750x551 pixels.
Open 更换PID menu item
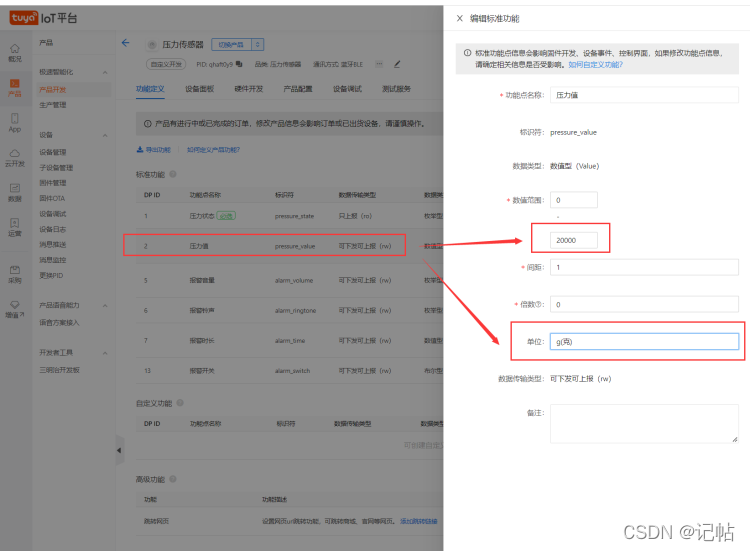(51, 276)
